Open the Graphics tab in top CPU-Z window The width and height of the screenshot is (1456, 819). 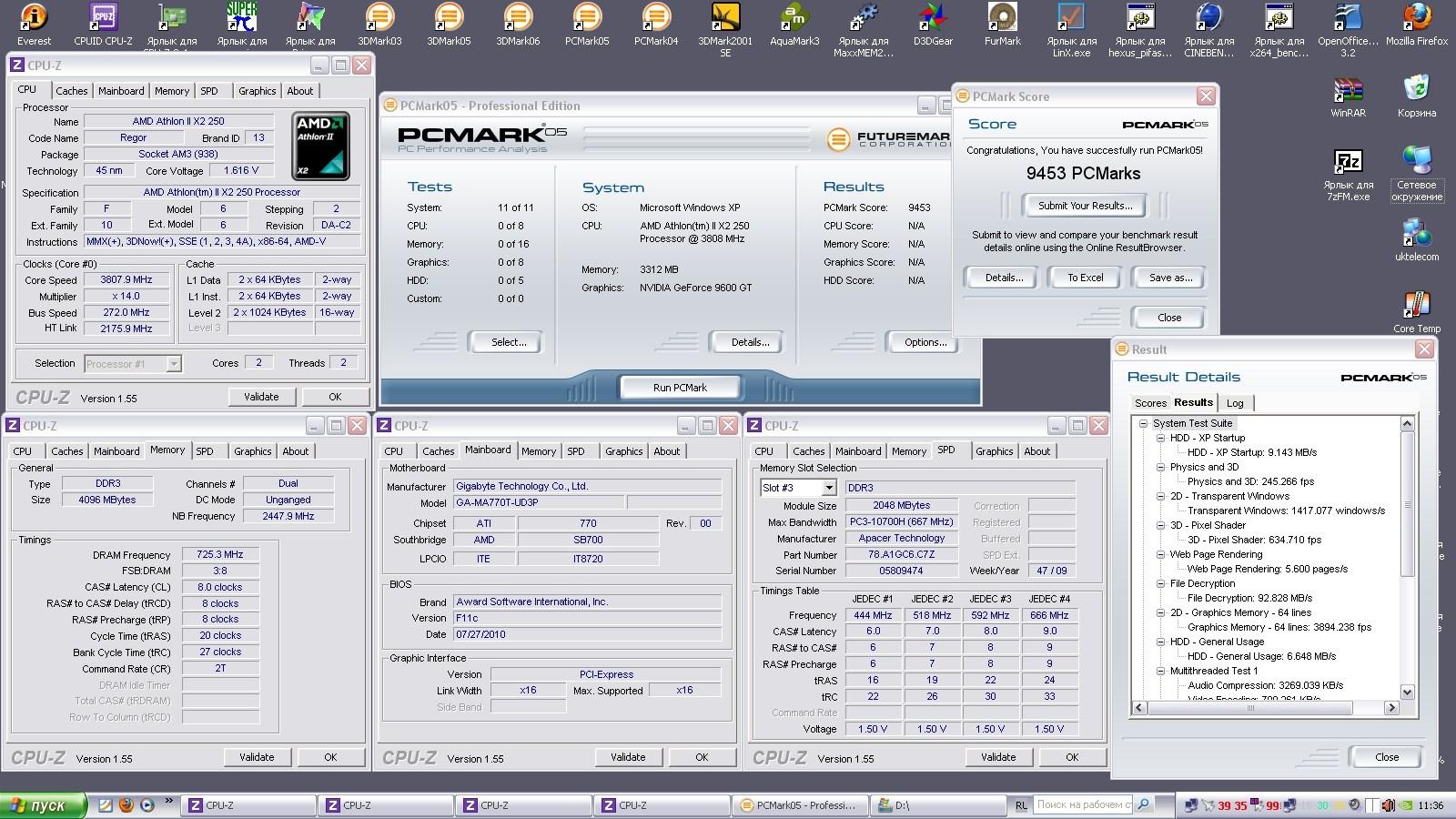(257, 91)
